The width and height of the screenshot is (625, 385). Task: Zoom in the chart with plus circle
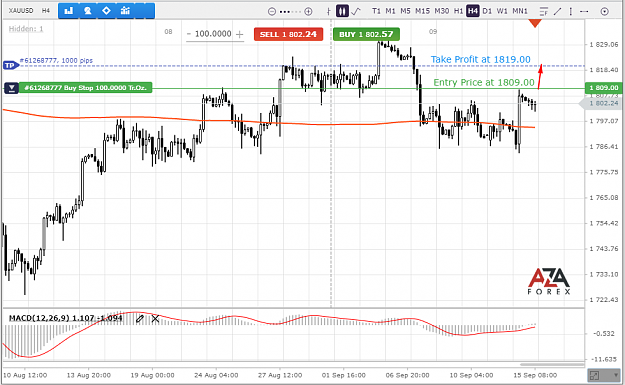(308, 12)
